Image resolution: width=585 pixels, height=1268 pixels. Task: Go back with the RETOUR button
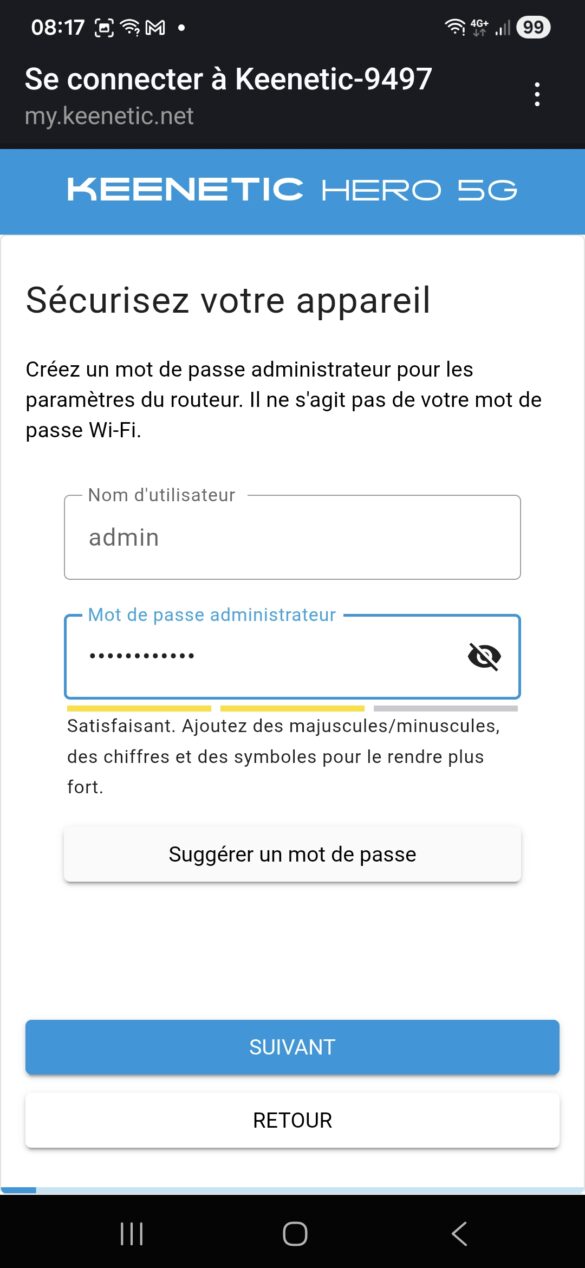click(x=292, y=1120)
